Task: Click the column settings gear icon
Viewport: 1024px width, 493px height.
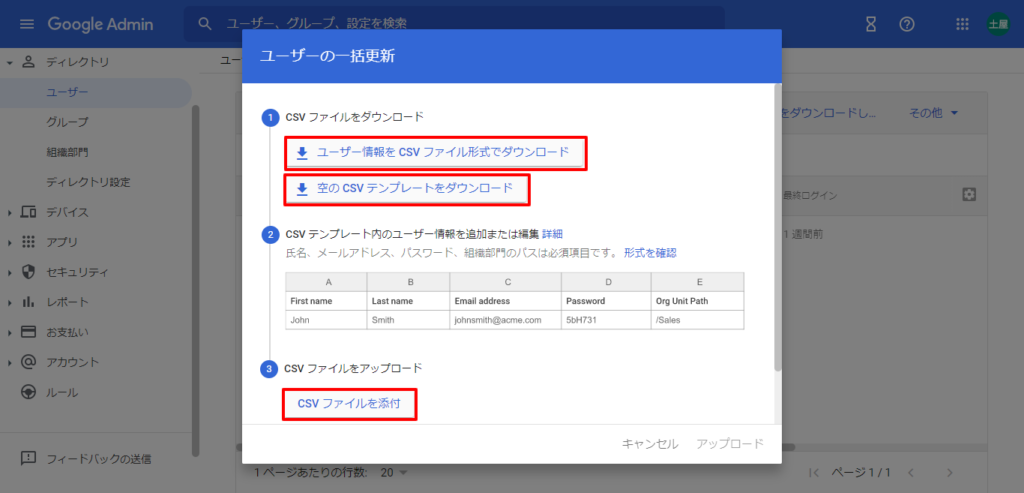Action: pos(968,194)
